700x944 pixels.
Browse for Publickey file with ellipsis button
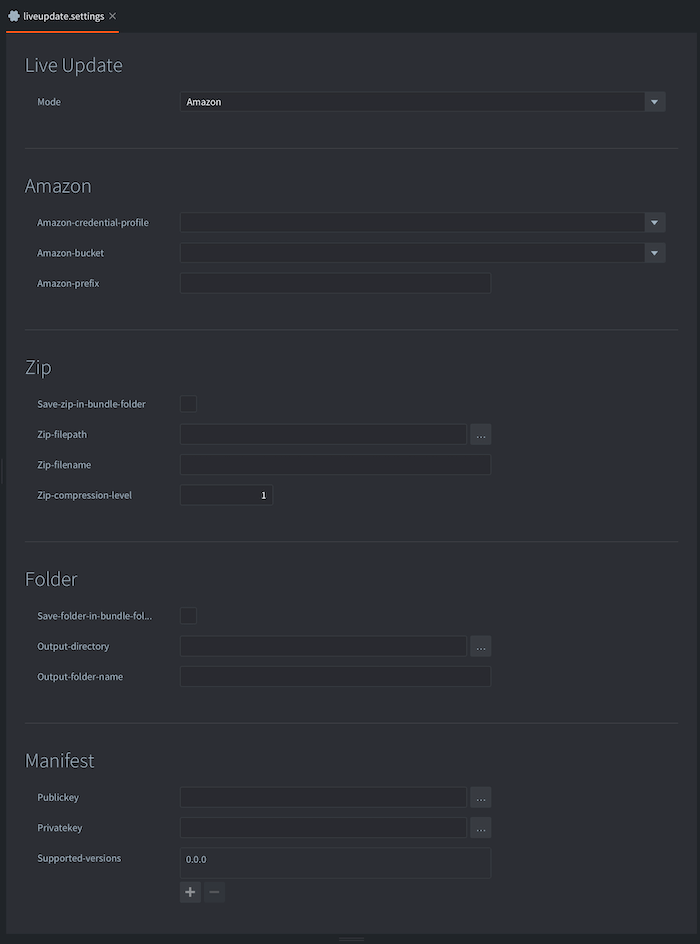point(481,798)
